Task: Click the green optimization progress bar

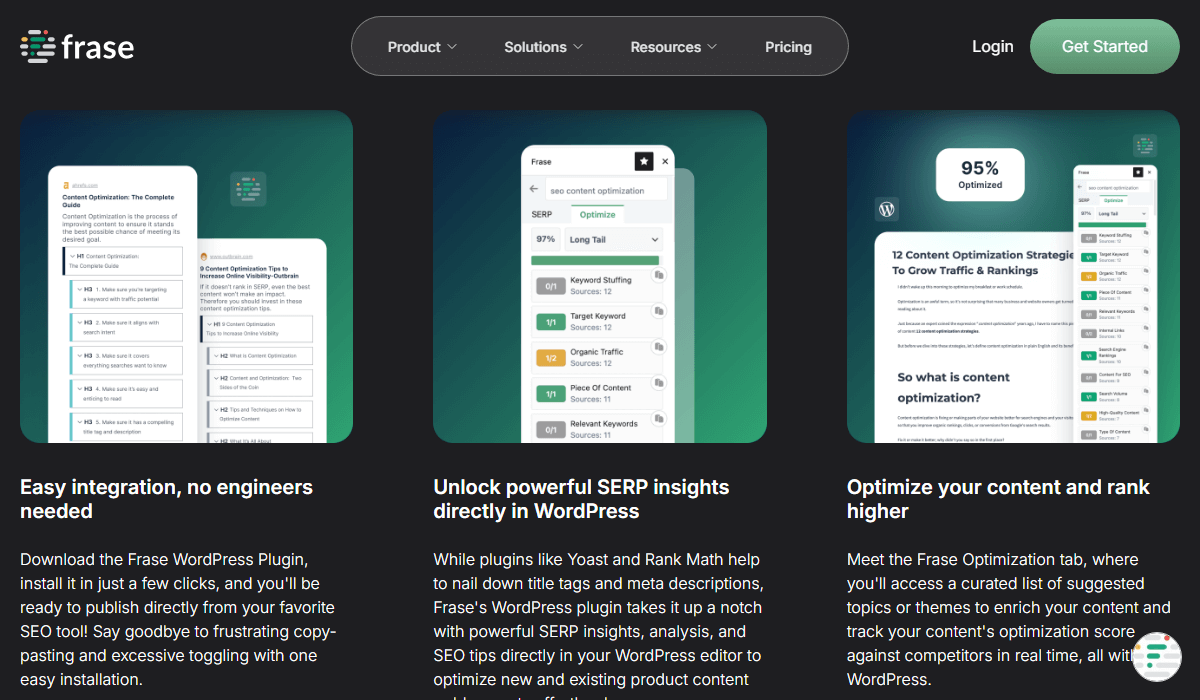Action: tap(596, 261)
